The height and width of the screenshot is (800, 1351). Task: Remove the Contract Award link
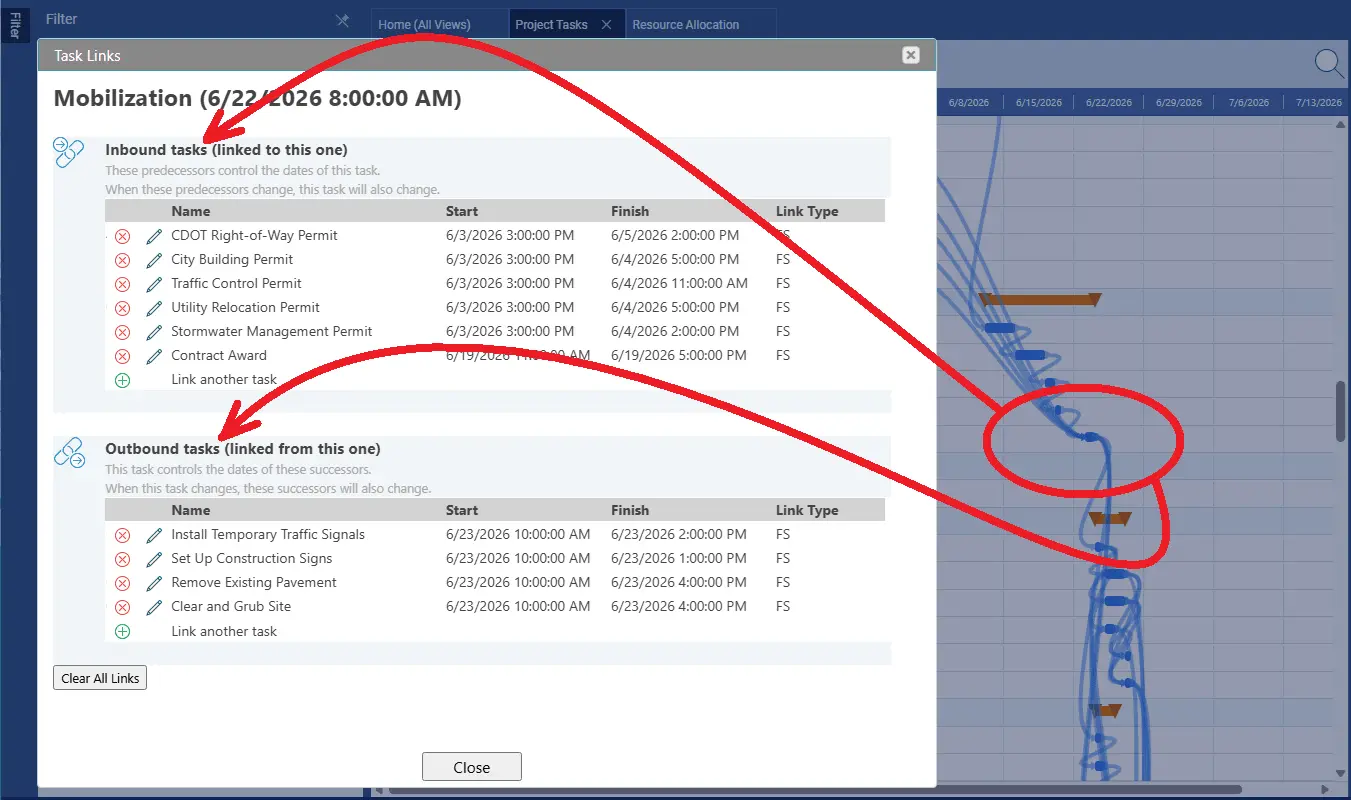click(122, 357)
